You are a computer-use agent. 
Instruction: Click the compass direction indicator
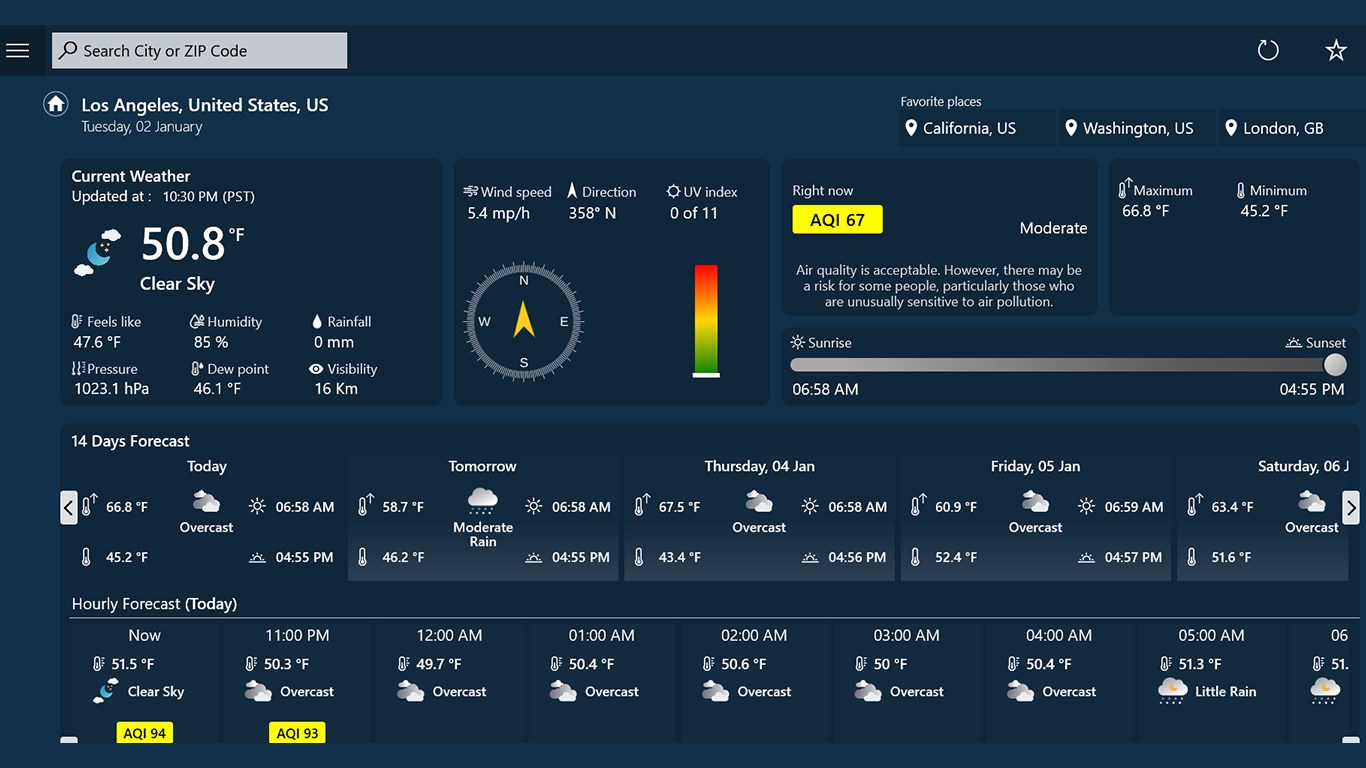[x=522, y=323]
